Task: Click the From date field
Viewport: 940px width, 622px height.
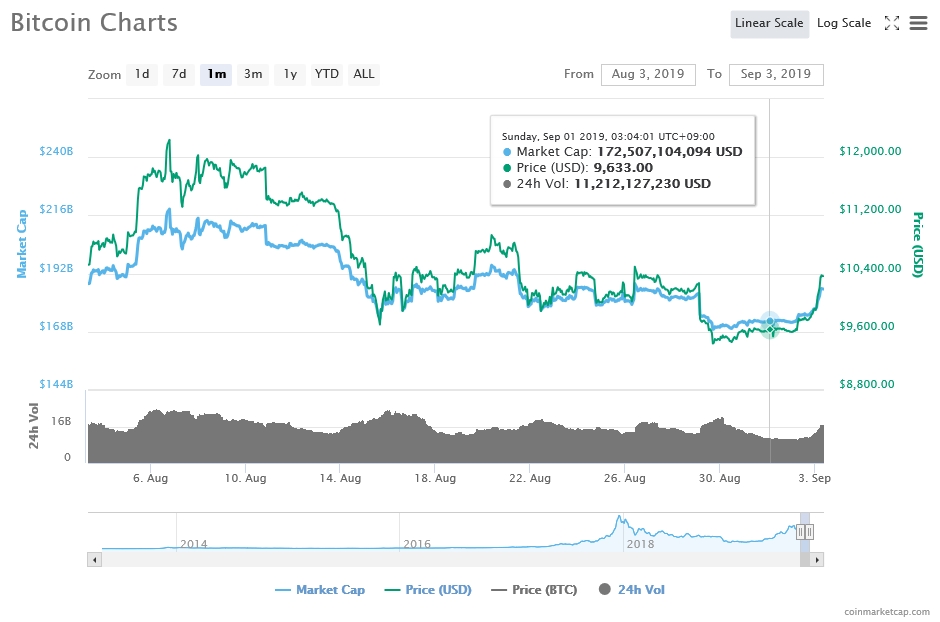Action: click(x=648, y=74)
